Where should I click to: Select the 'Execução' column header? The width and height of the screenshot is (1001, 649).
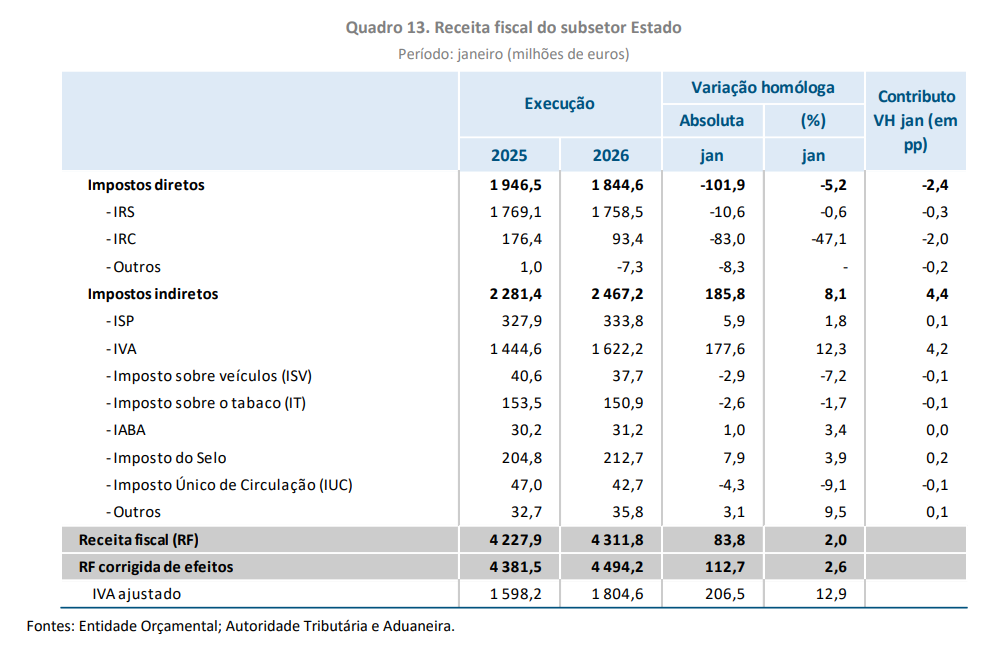559,103
